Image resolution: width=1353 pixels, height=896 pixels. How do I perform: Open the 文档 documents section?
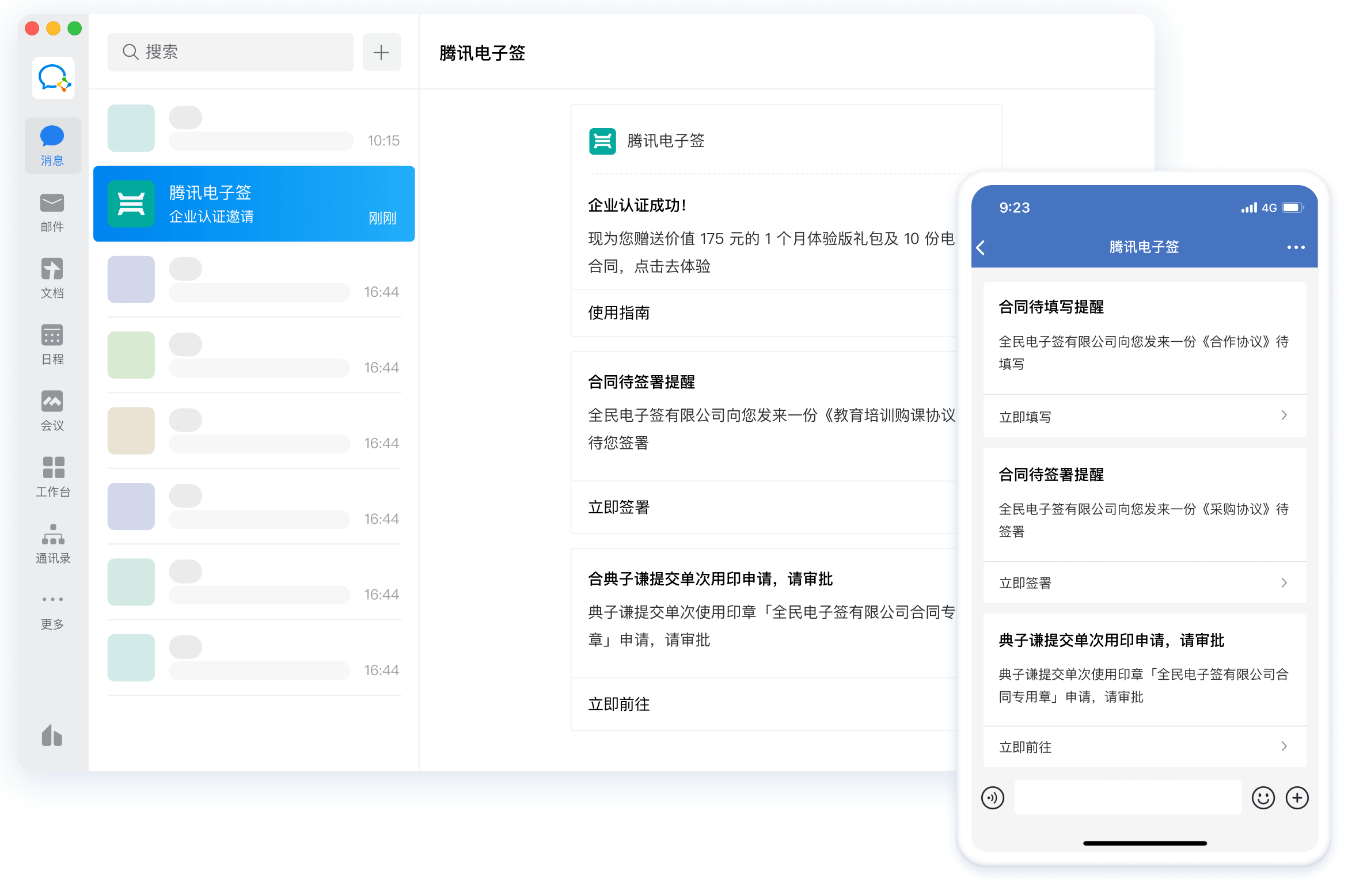click(52, 278)
